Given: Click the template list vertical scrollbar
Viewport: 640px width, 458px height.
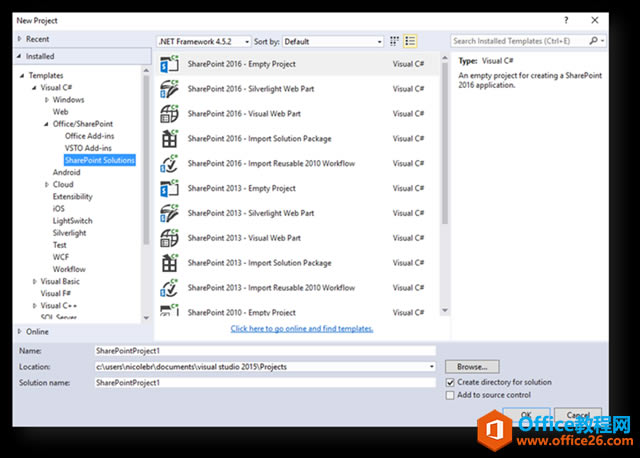Looking at the screenshot, I should (445, 143).
